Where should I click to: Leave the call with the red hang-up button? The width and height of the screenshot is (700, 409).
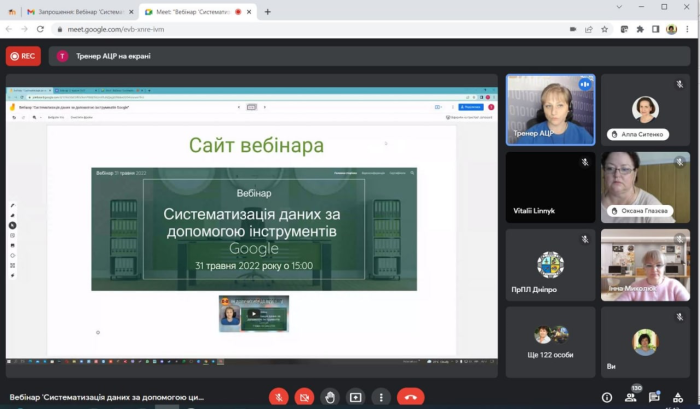pyautogui.click(x=411, y=397)
